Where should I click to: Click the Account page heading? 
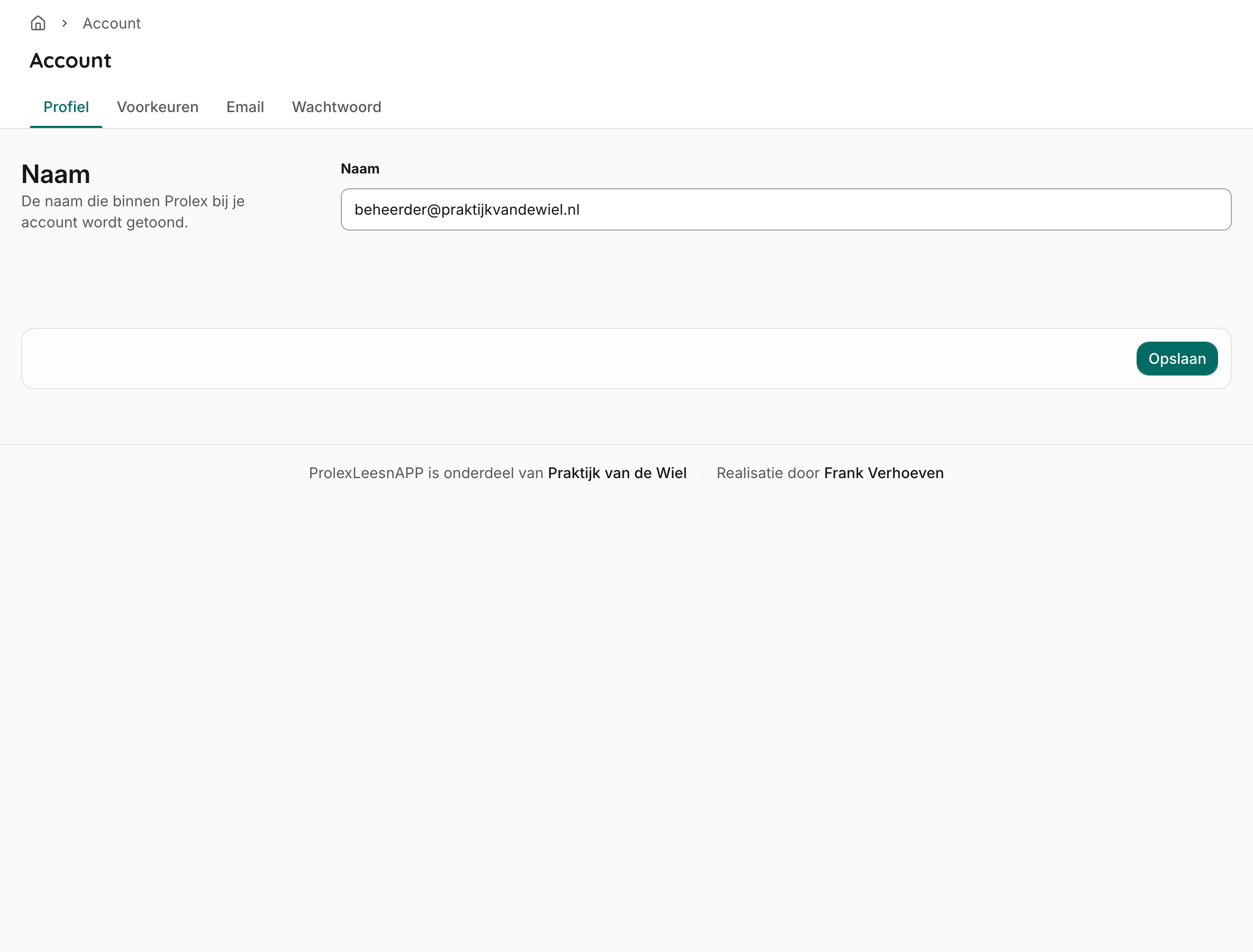[70, 61]
